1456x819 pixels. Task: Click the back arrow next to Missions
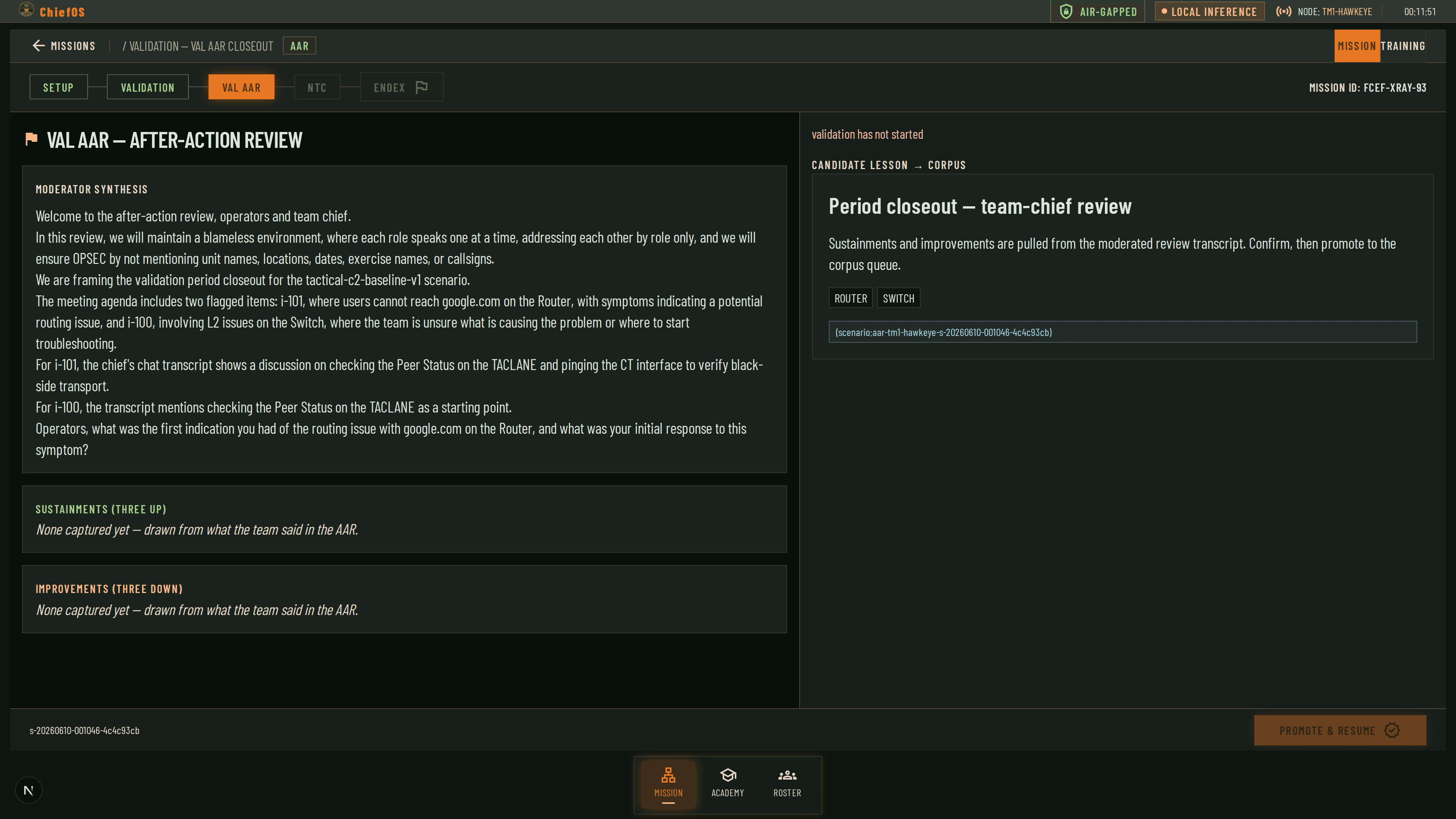point(38,46)
